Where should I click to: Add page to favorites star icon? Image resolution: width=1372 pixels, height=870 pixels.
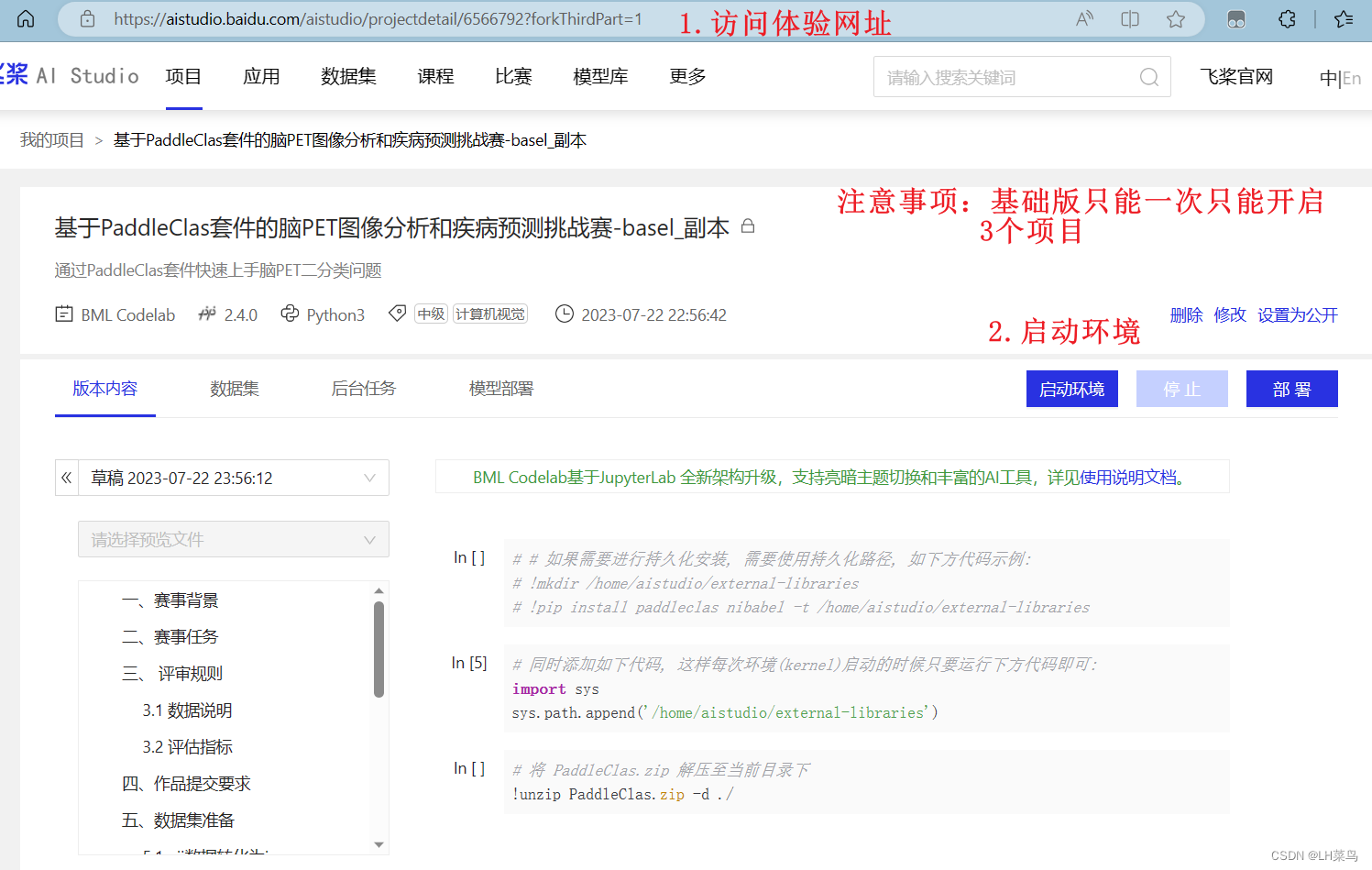coord(1176,19)
